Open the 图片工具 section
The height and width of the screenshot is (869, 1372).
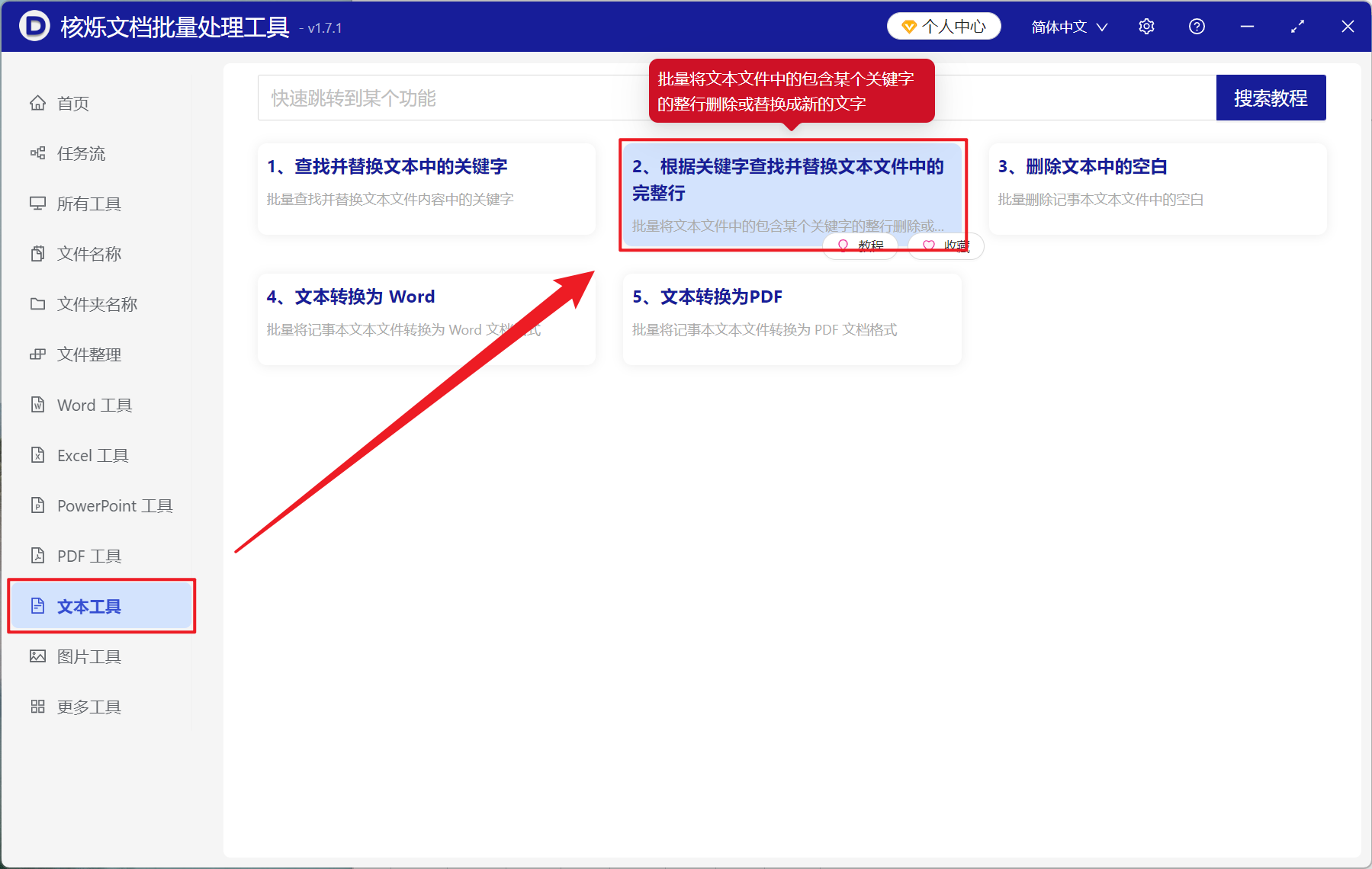point(89,656)
